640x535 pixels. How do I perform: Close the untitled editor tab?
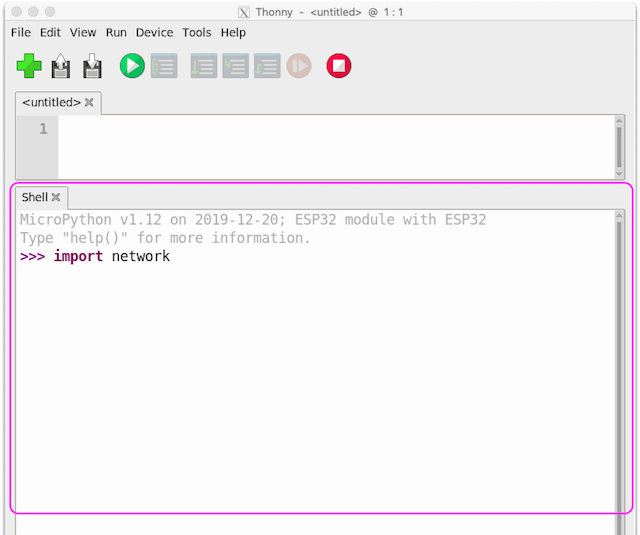click(x=89, y=102)
